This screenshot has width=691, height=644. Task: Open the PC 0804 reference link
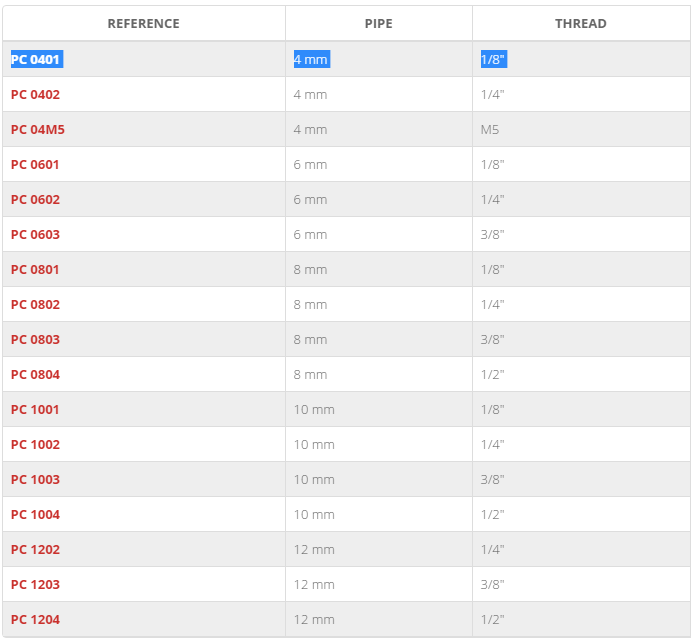point(35,374)
